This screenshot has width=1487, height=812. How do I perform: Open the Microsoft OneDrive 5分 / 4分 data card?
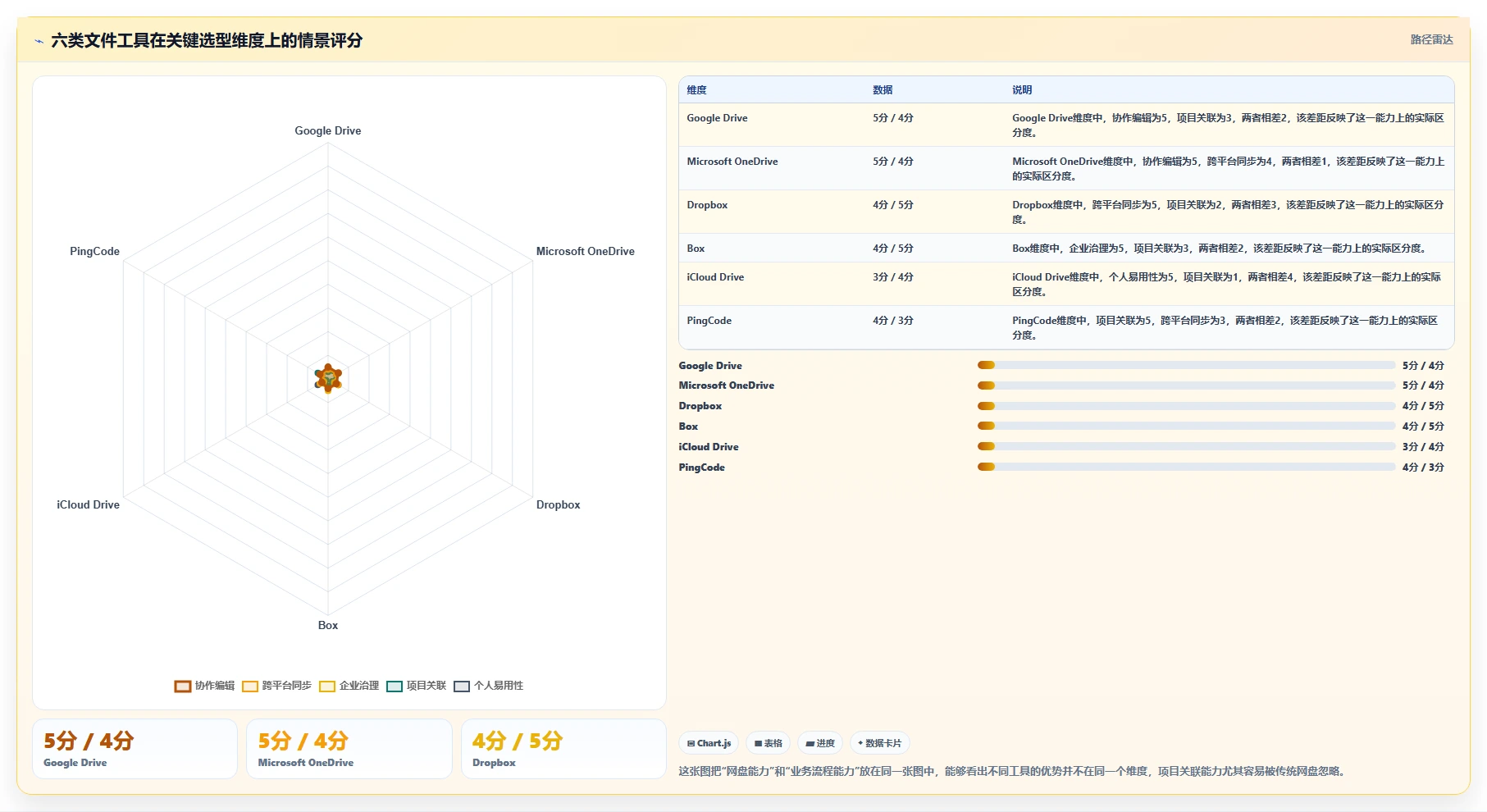349,749
